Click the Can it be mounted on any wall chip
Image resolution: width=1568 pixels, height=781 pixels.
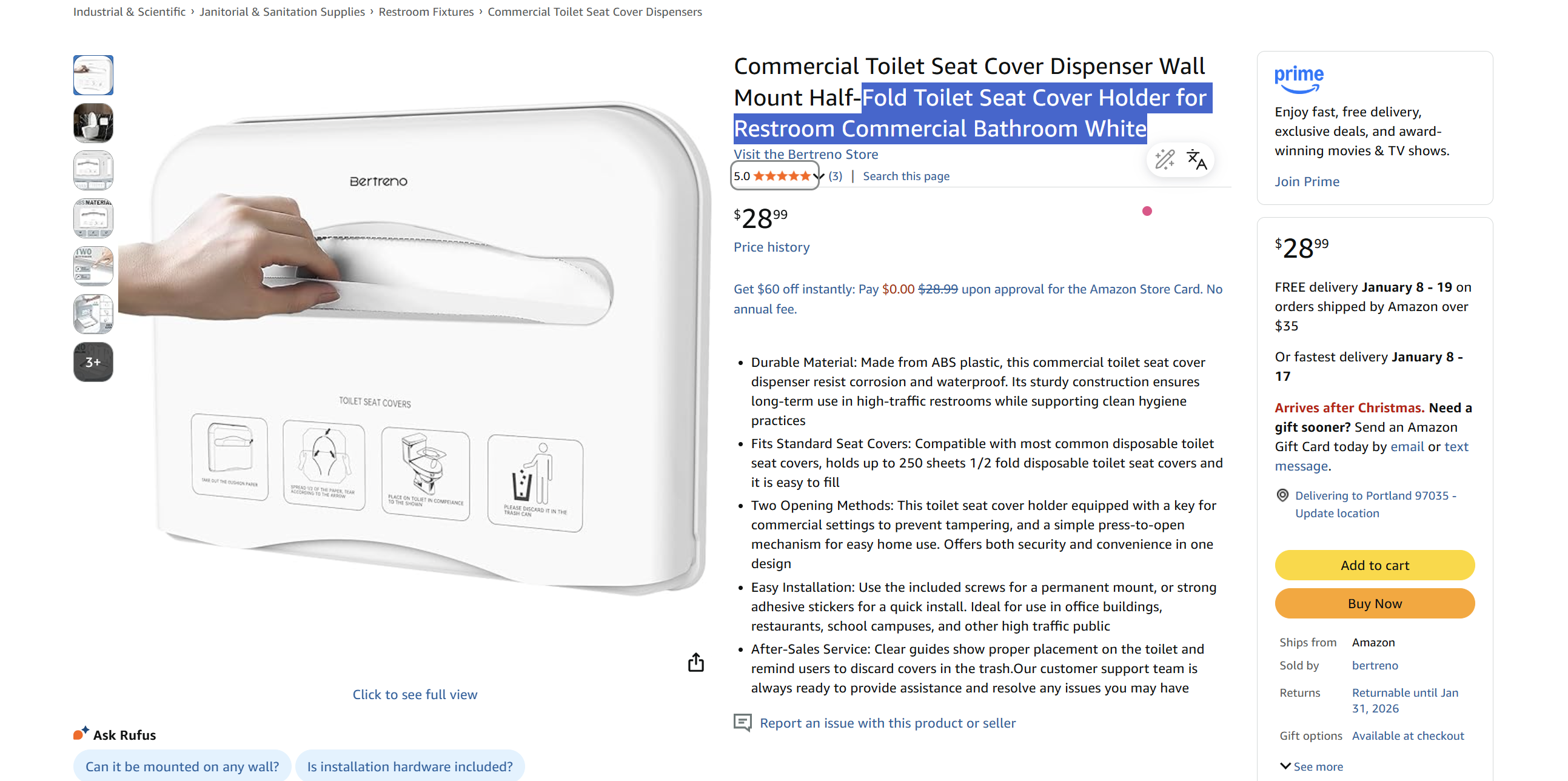[182, 766]
